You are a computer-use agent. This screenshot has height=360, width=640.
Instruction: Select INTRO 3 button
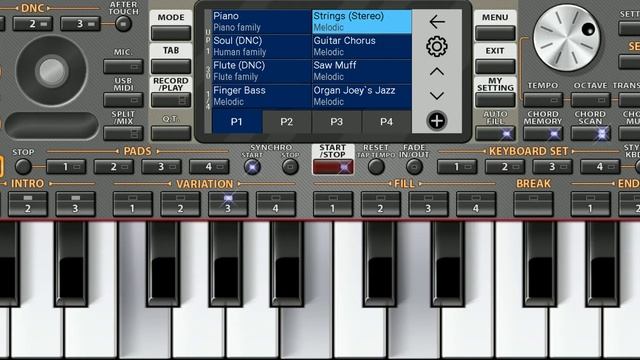(76, 204)
